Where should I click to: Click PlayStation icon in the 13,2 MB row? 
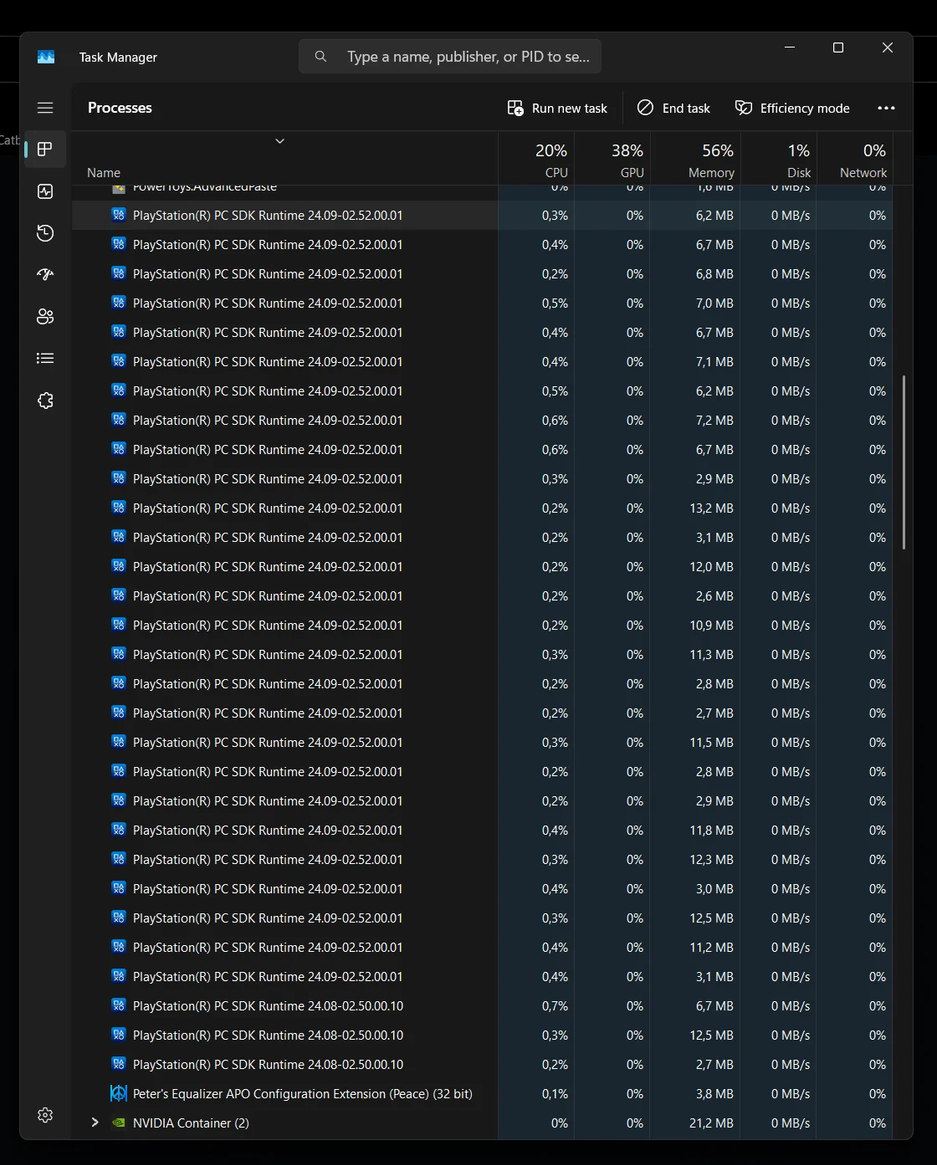point(118,507)
